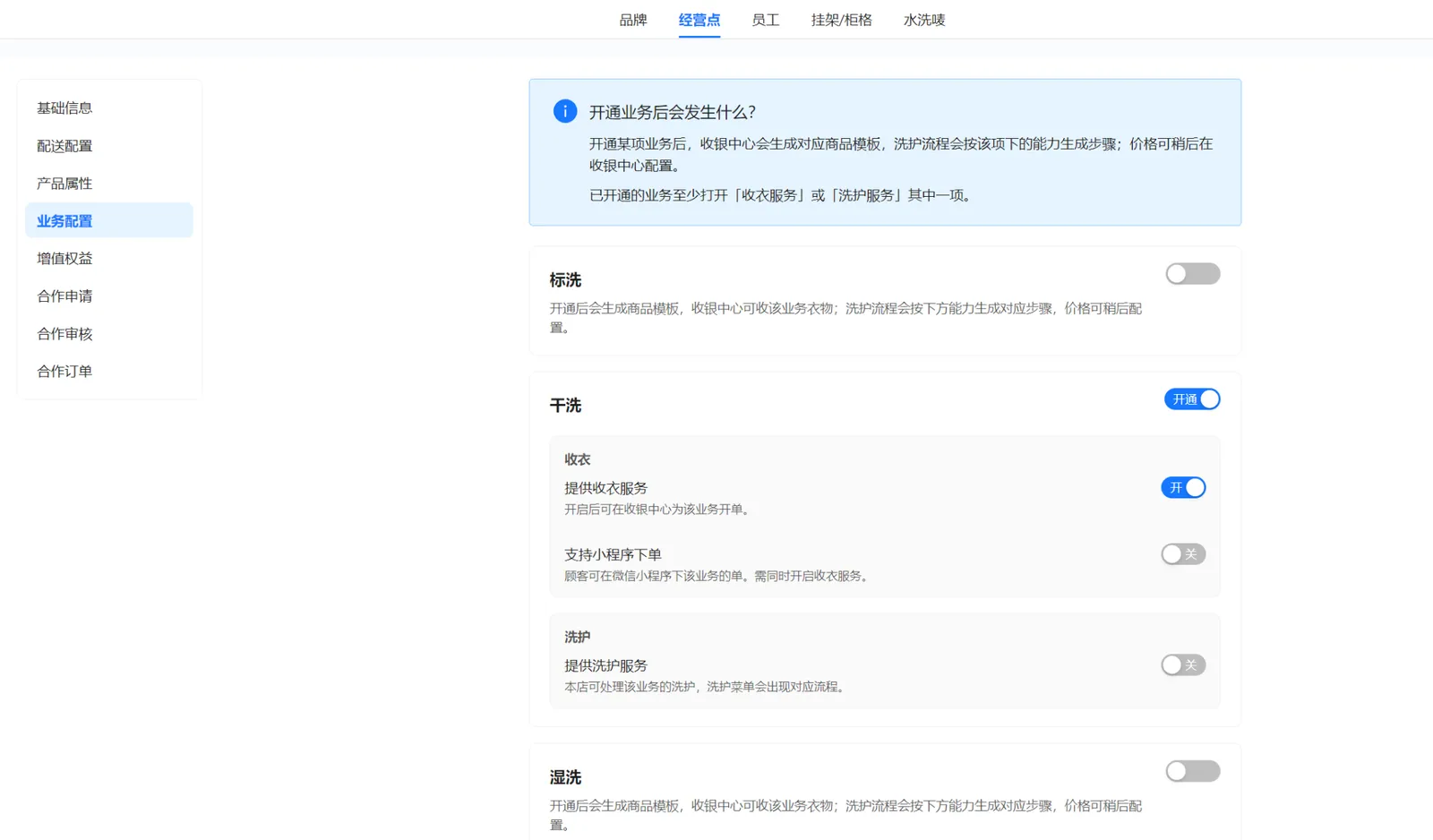Click the 干洗 section title
1433x840 pixels.
pyautogui.click(x=565, y=406)
